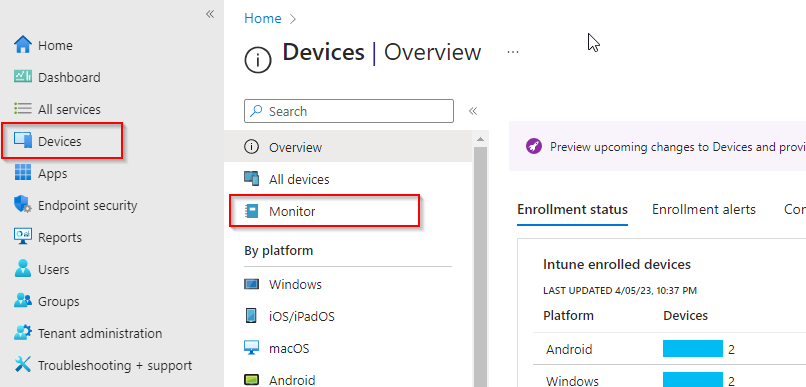Click the Android devices count bar
806x387 pixels.
(x=693, y=349)
